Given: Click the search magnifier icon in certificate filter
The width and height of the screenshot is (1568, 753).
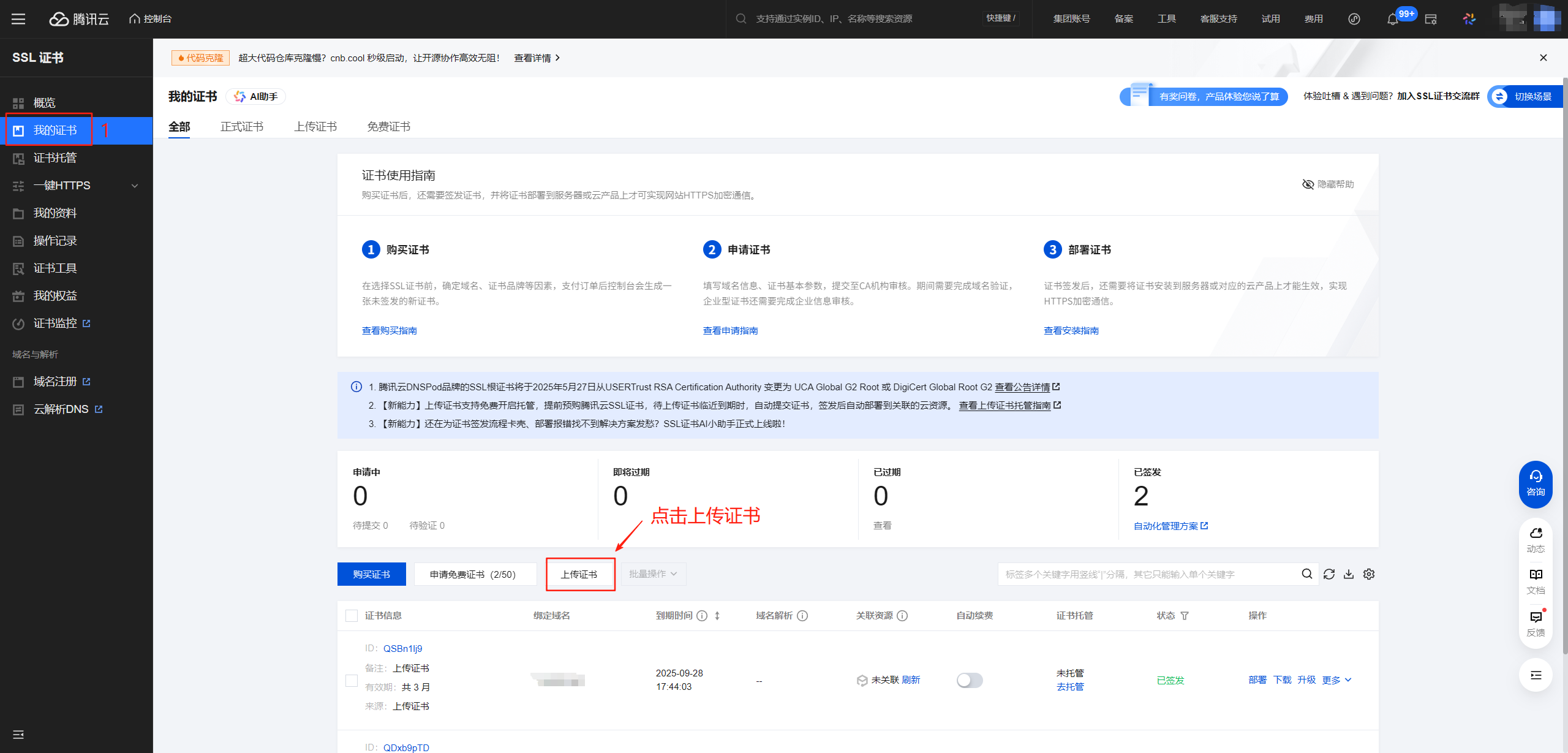Looking at the screenshot, I should point(1306,574).
